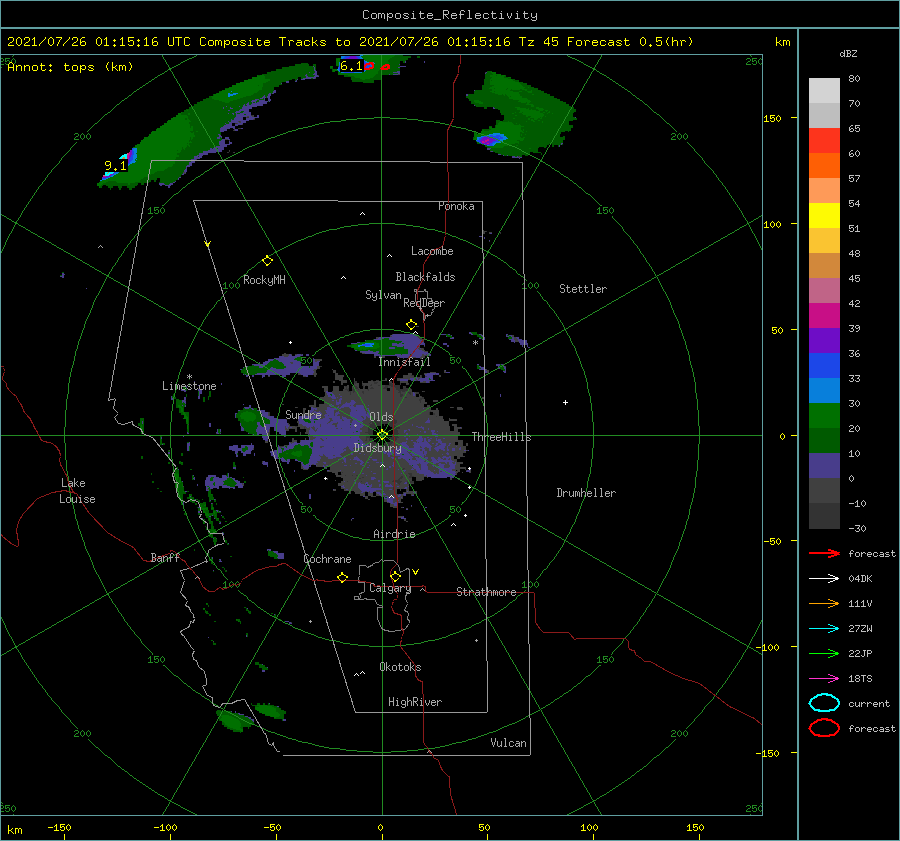Click the storm top label 6.1
Viewport: 900px width, 841px height.
pyautogui.click(x=351, y=66)
